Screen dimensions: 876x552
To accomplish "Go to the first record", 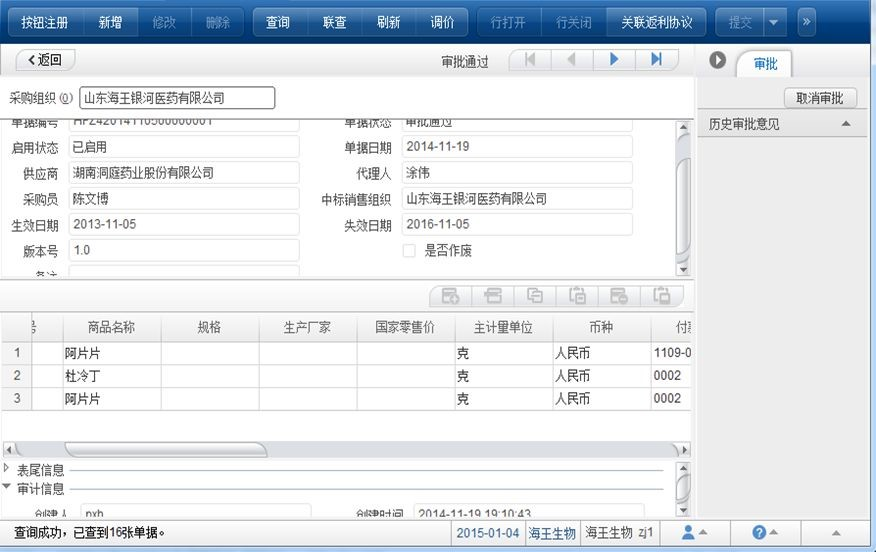I will click(530, 60).
